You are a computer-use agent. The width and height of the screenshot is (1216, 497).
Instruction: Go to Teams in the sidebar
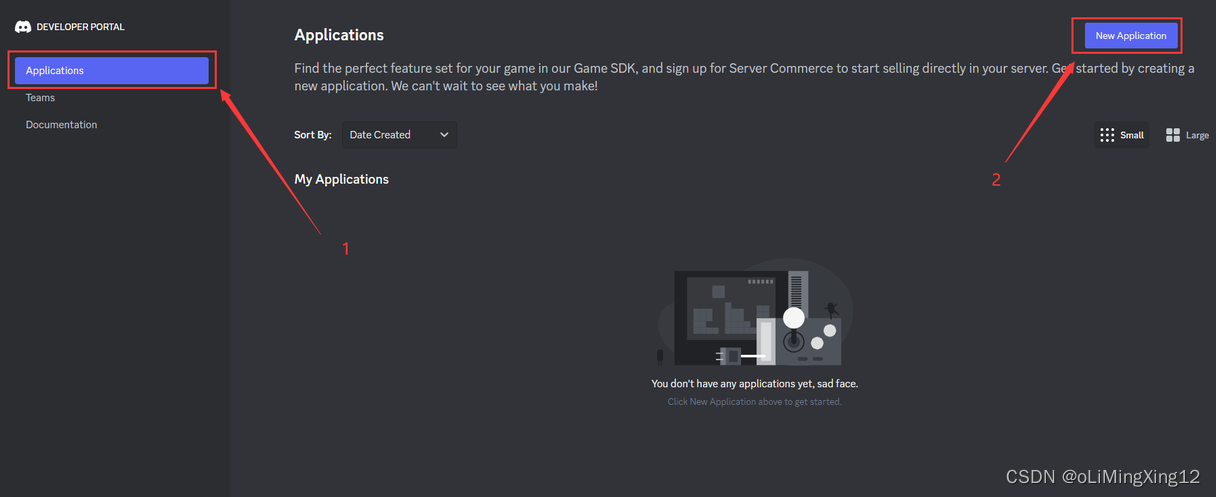pyautogui.click(x=40, y=98)
